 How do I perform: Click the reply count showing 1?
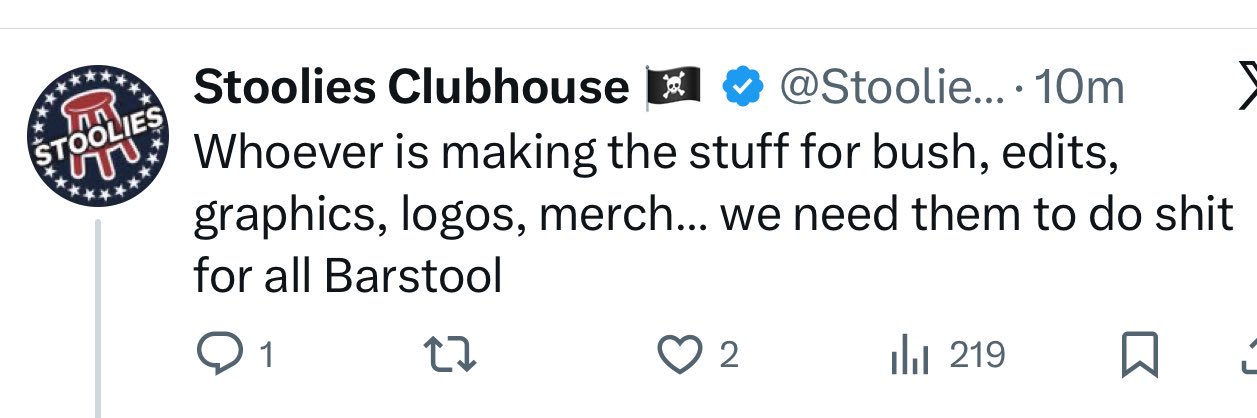tap(265, 356)
